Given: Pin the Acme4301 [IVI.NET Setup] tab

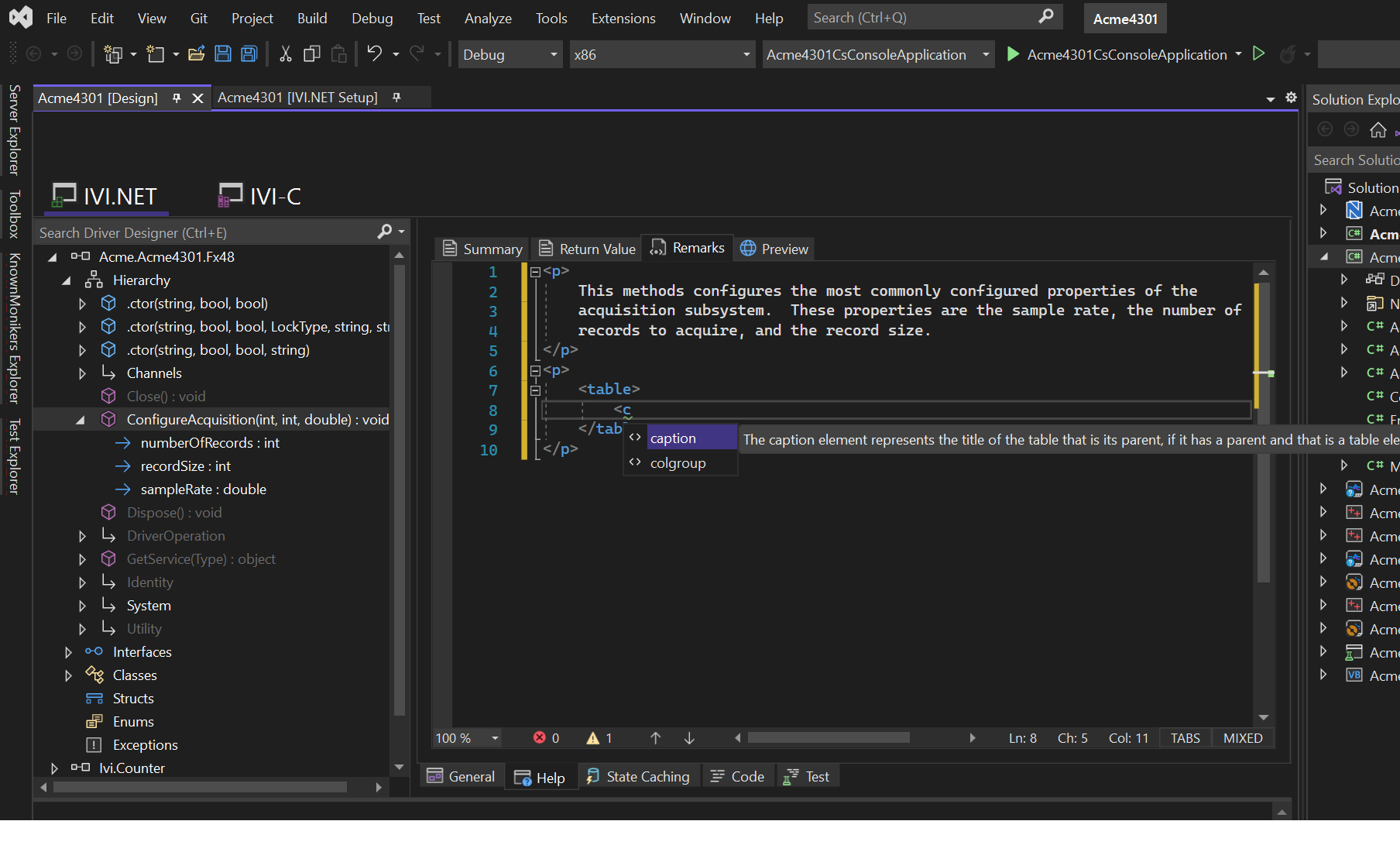Looking at the screenshot, I should pyautogui.click(x=397, y=97).
